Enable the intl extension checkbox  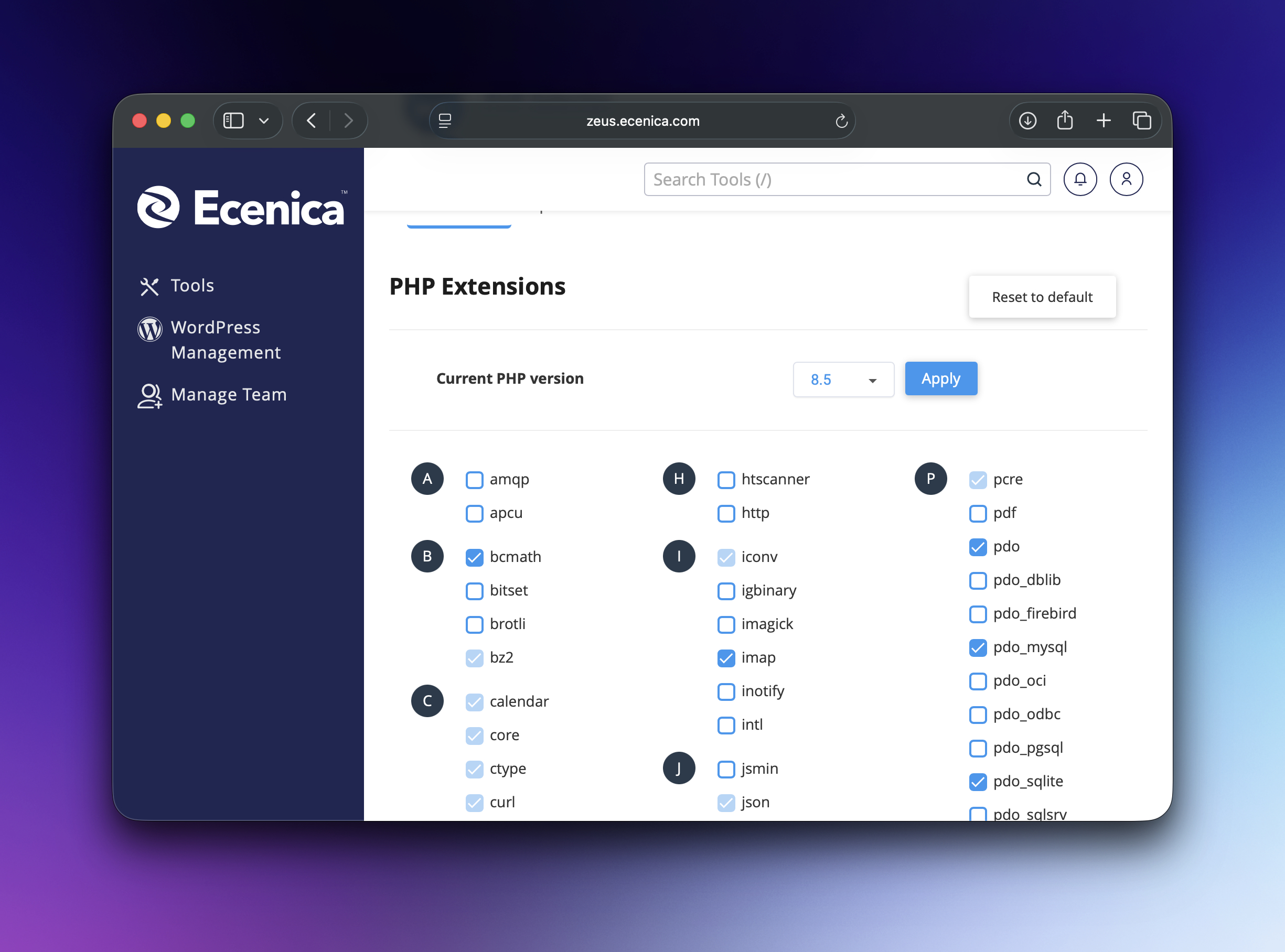tap(726, 725)
